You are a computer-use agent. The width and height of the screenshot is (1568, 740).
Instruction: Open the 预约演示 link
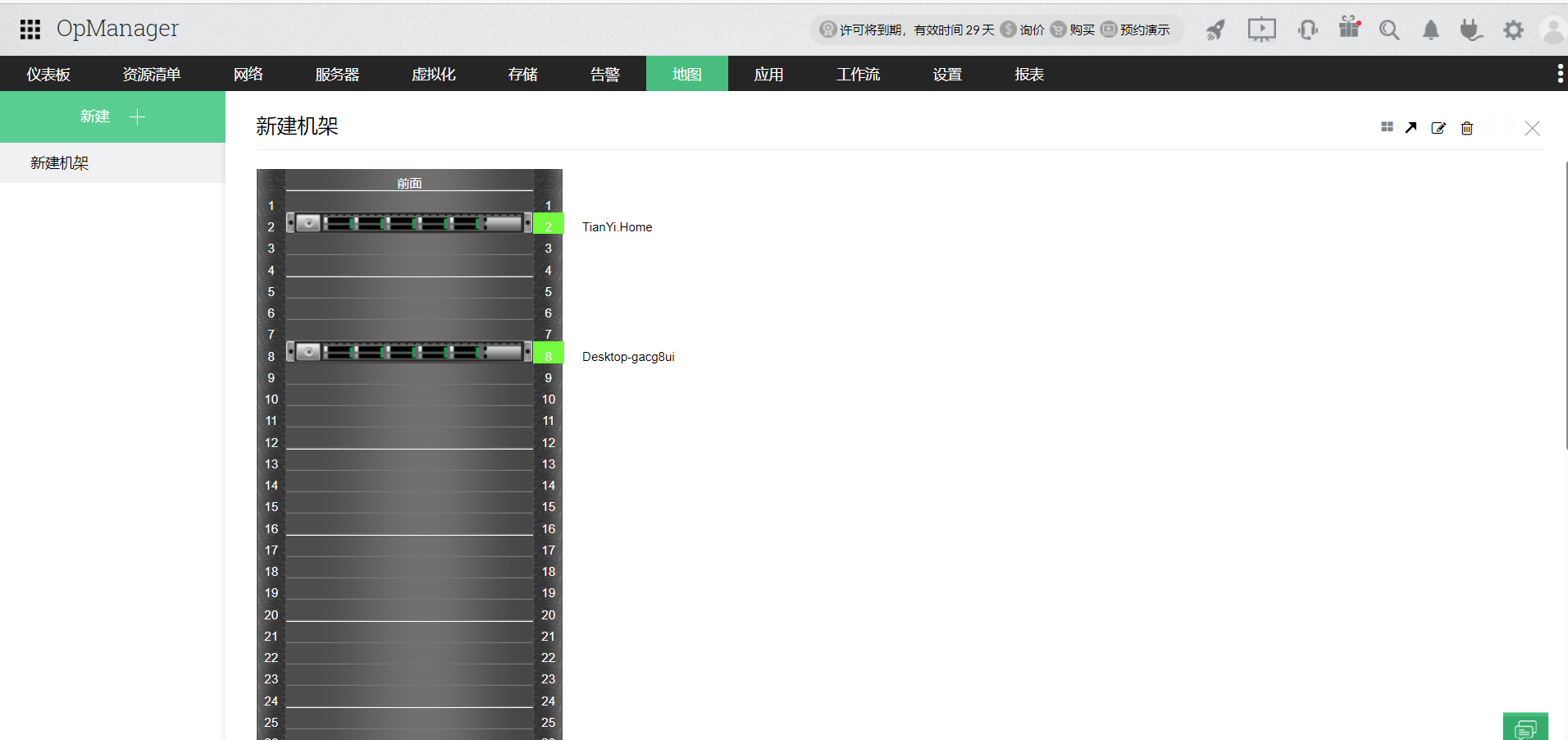pos(1145,30)
